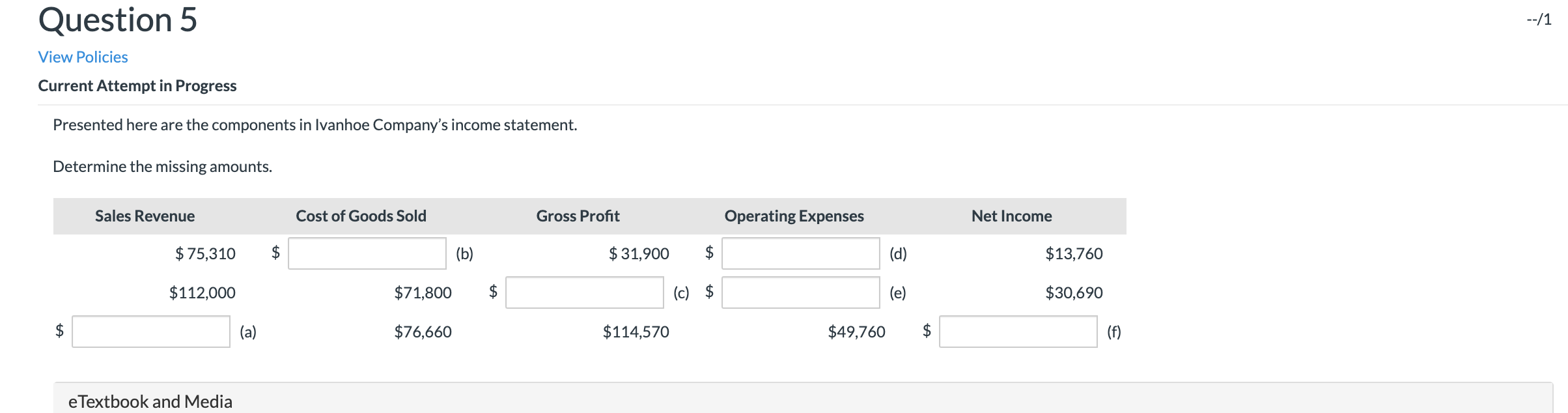
Task: Click the --/1 score indicator
Action: point(1539,20)
